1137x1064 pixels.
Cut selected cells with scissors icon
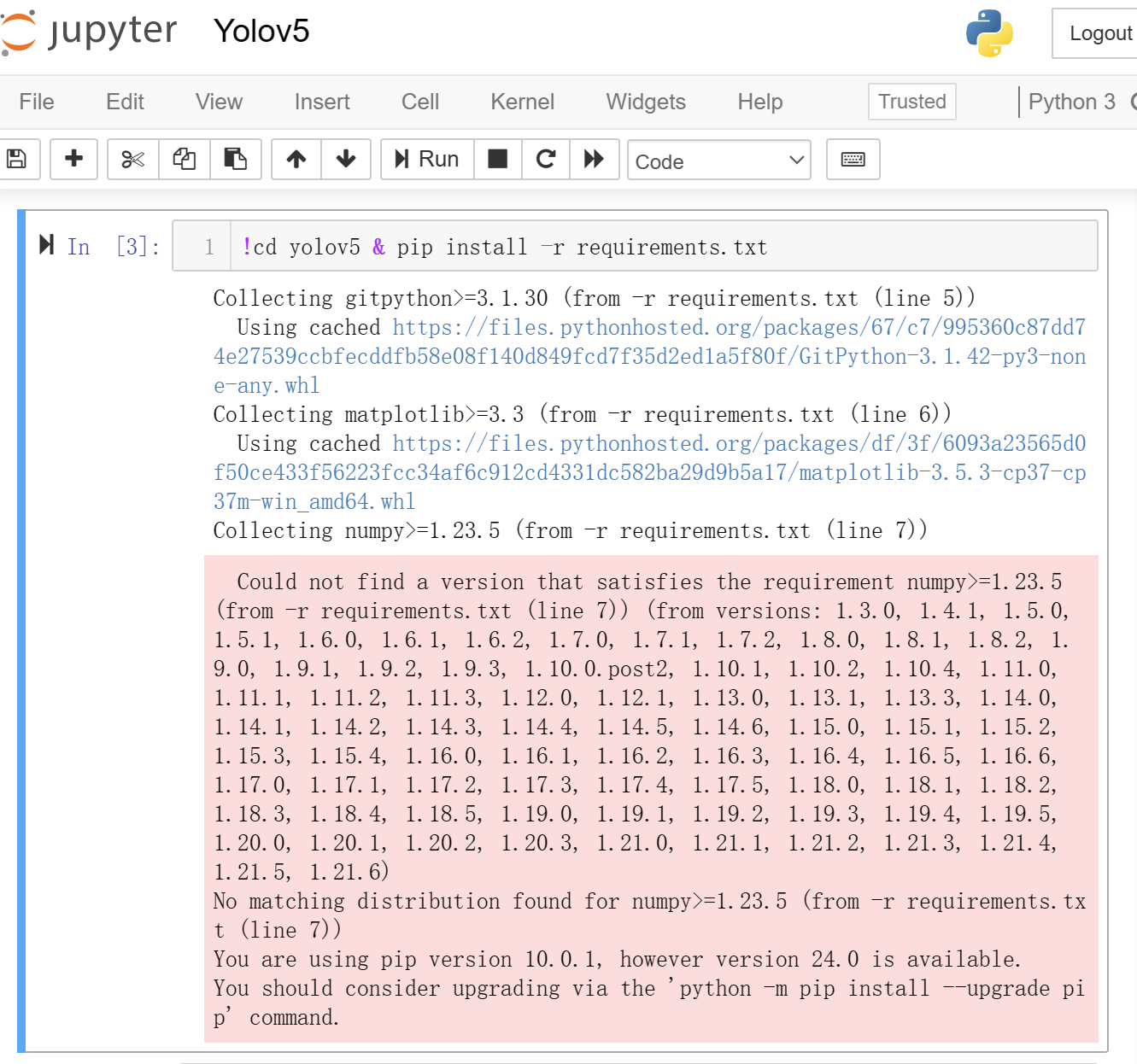click(x=133, y=159)
